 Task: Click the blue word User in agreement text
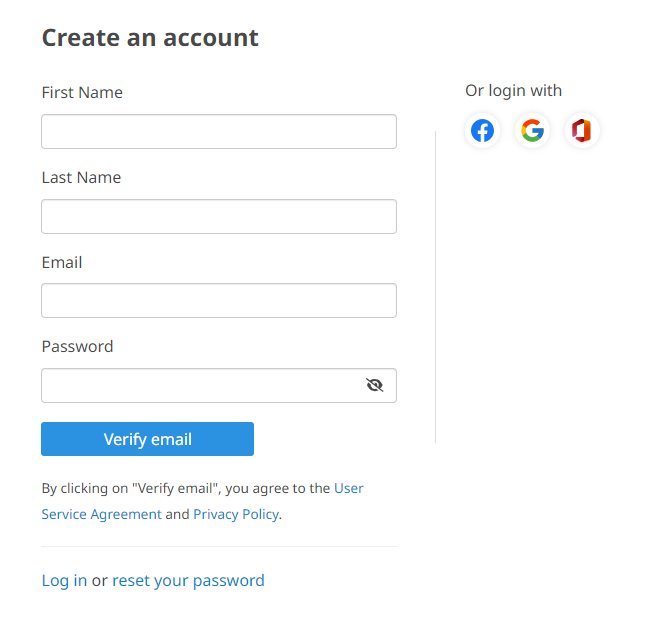click(x=349, y=488)
